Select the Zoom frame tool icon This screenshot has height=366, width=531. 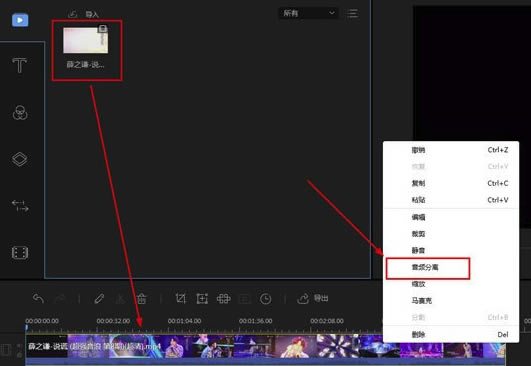(202, 299)
